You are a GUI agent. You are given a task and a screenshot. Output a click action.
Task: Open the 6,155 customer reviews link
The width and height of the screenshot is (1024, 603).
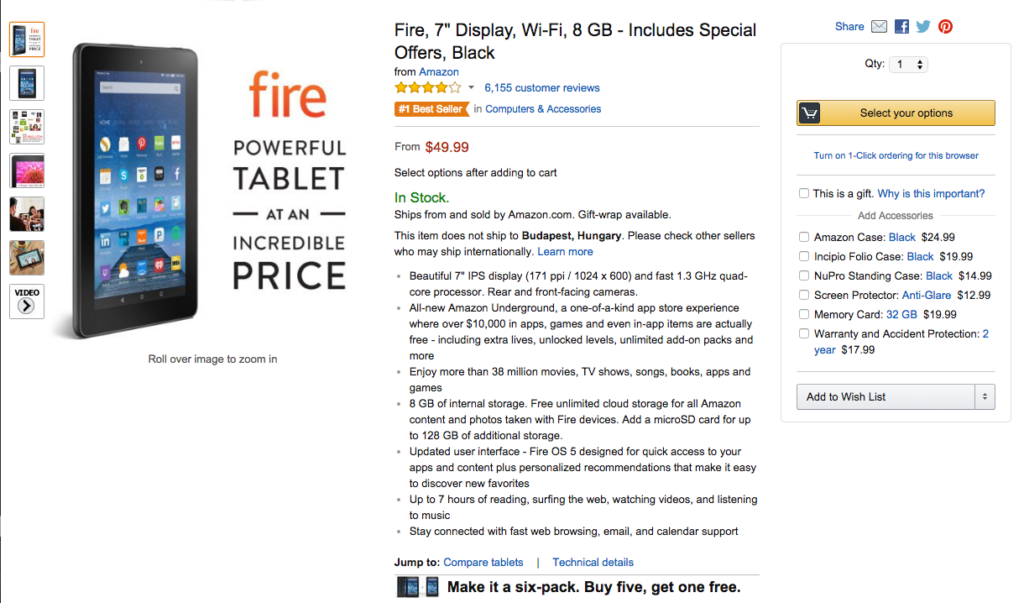coord(542,87)
